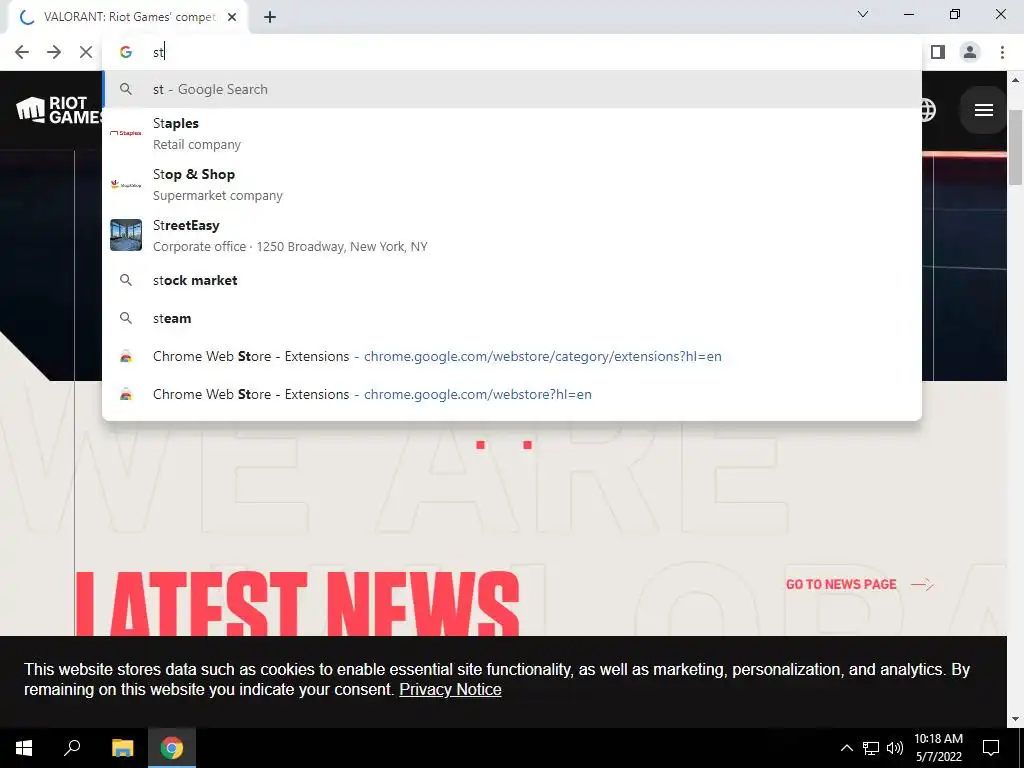Open File Explorer from the taskbar
This screenshot has height=768, width=1024.
click(122, 748)
